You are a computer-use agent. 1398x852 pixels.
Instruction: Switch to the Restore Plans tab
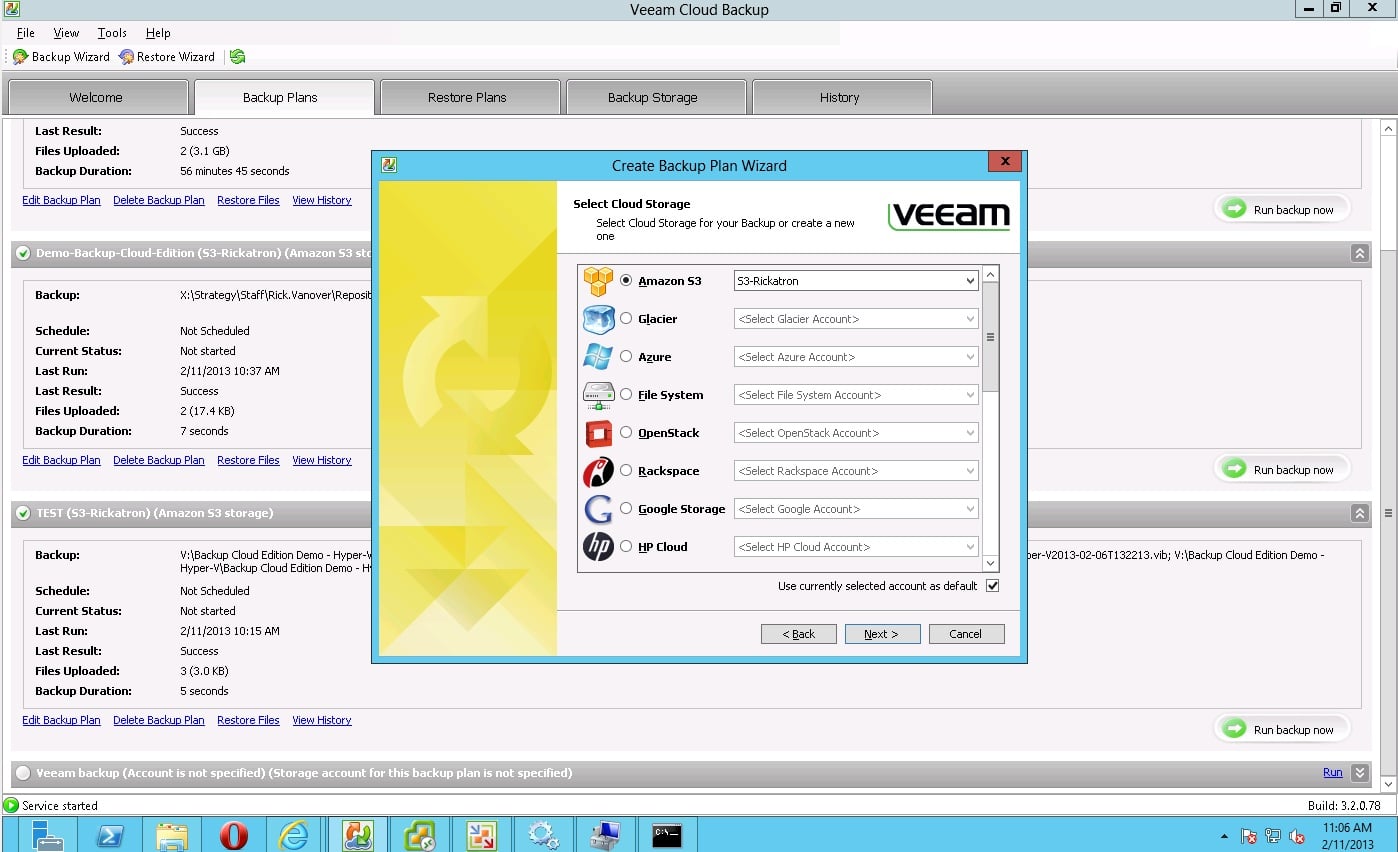(x=468, y=98)
